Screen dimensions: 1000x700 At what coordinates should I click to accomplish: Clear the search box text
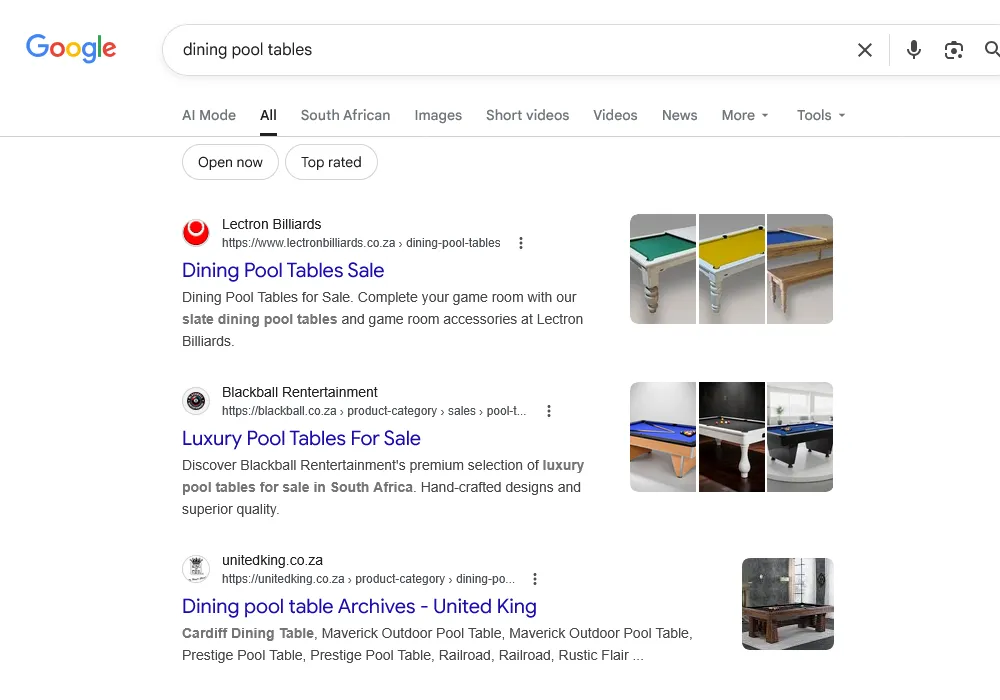pyautogui.click(x=865, y=50)
